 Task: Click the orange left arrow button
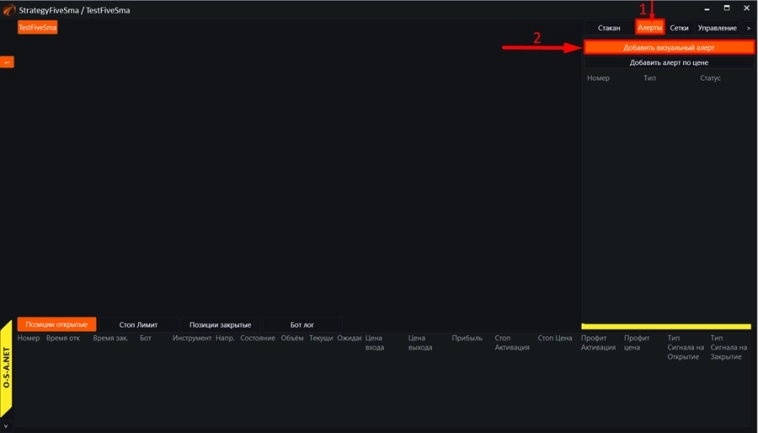pyautogui.click(x=7, y=62)
